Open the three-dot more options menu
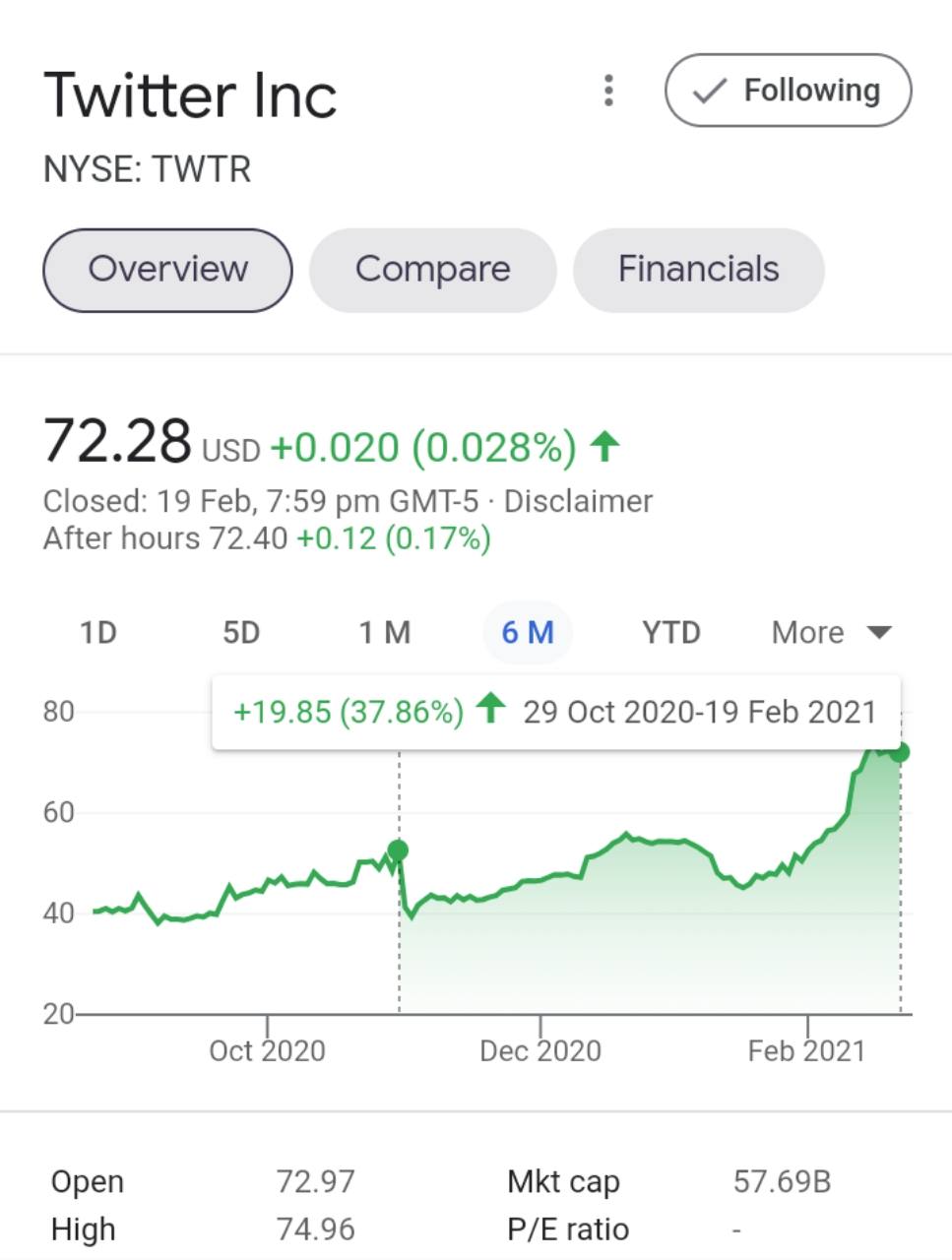 [x=608, y=91]
